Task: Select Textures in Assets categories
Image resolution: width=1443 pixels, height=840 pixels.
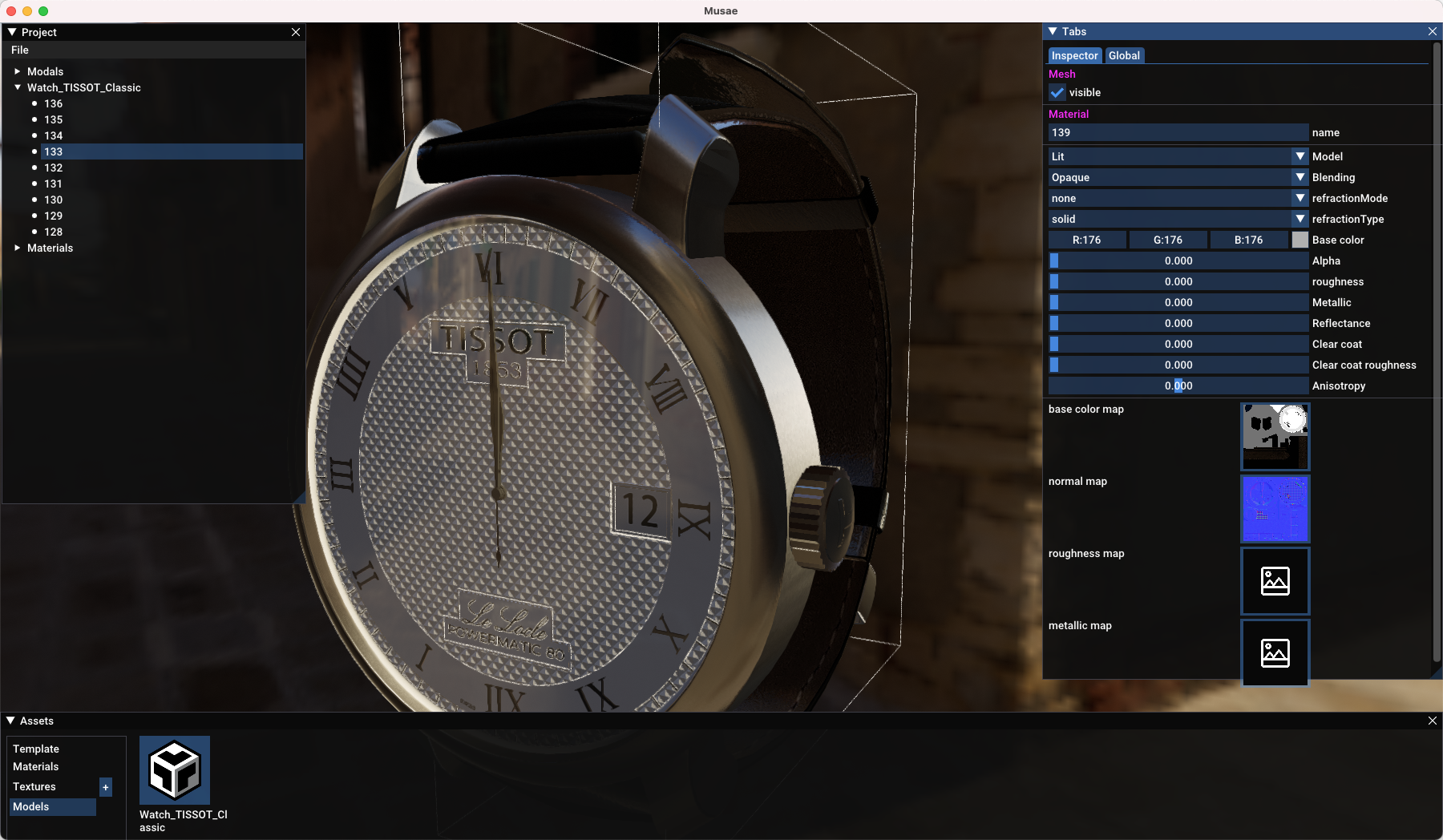Action: coord(34,786)
